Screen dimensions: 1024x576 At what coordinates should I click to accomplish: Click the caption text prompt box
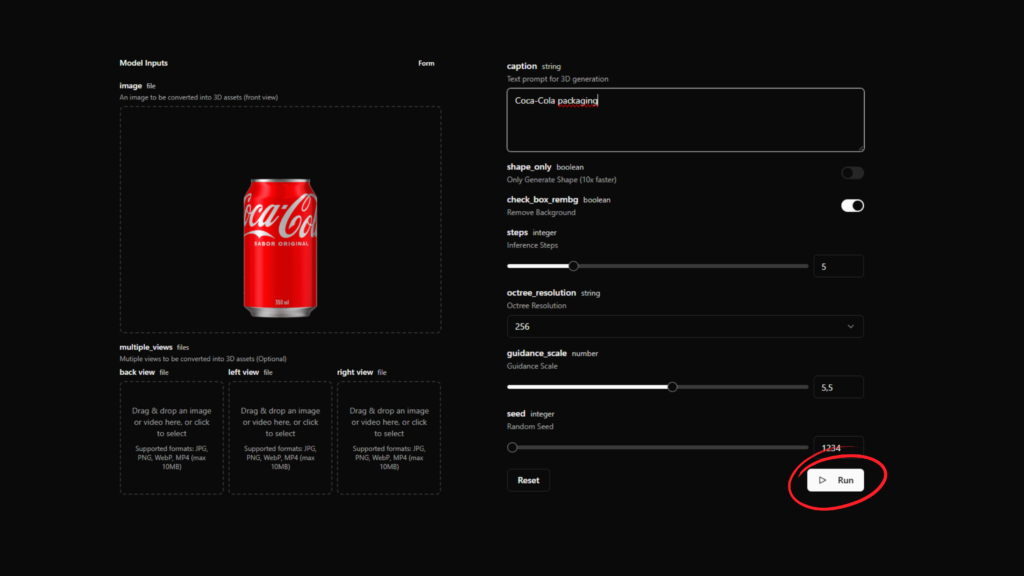685,120
